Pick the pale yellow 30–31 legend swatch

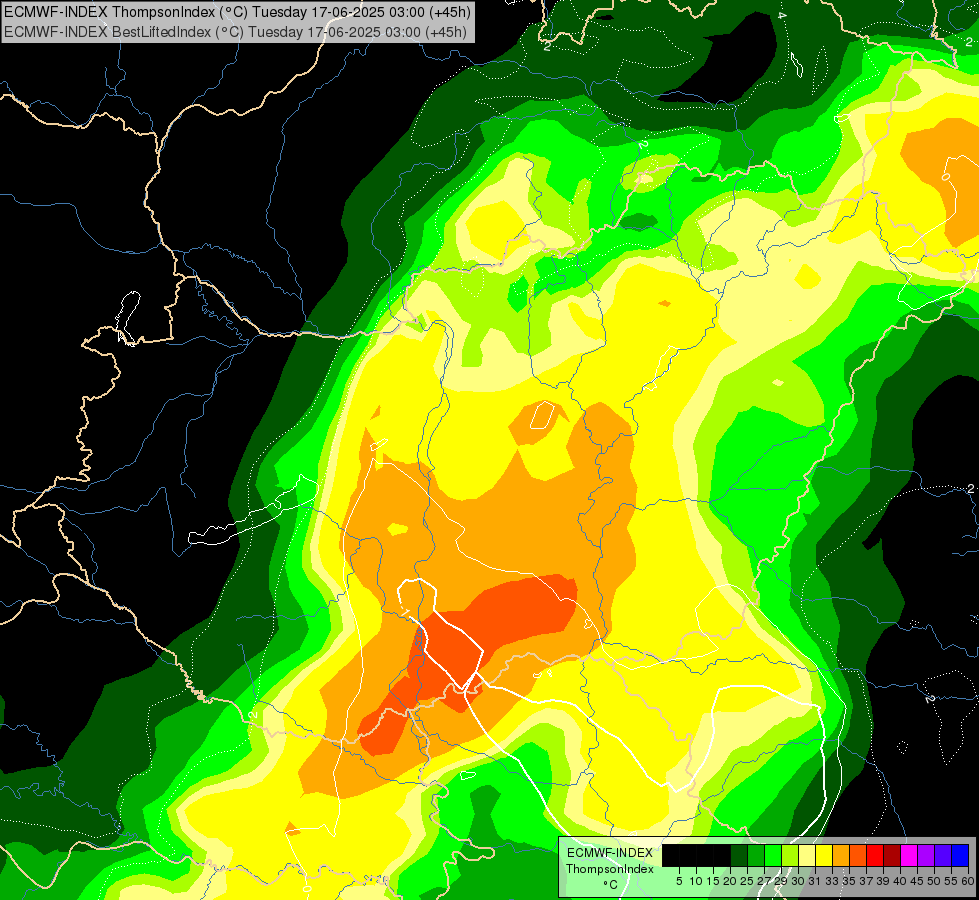coord(807,855)
